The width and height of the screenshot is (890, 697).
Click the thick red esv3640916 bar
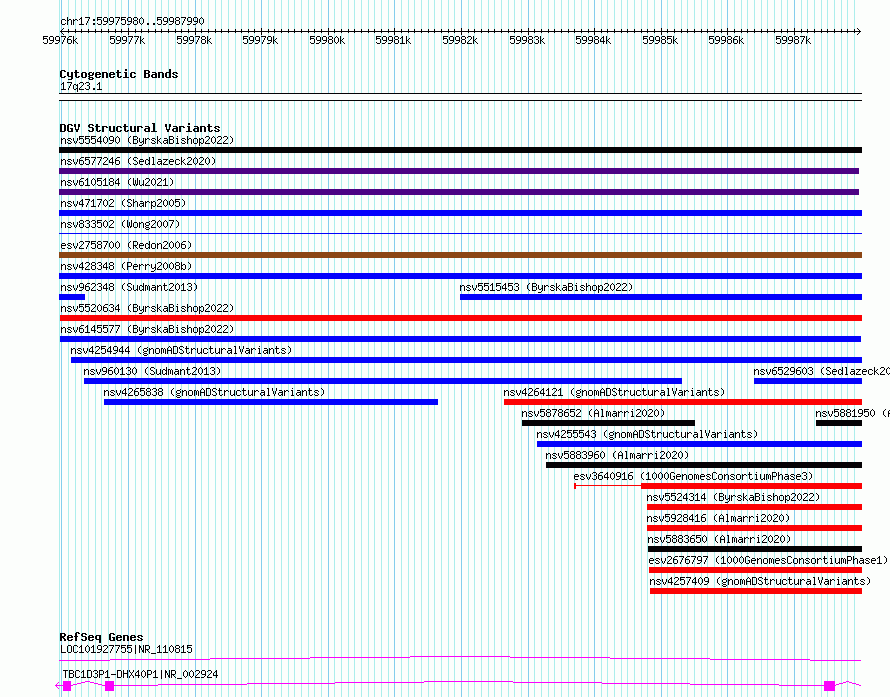(x=752, y=486)
